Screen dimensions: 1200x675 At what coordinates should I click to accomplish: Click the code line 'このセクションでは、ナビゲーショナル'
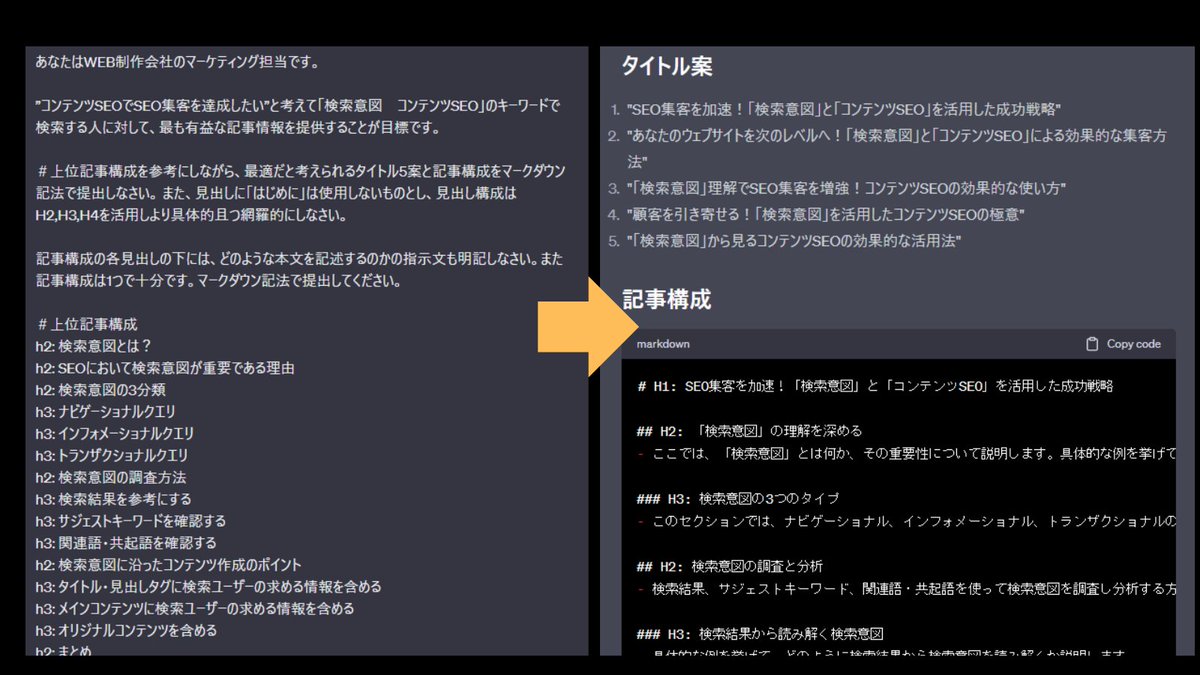(906, 521)
